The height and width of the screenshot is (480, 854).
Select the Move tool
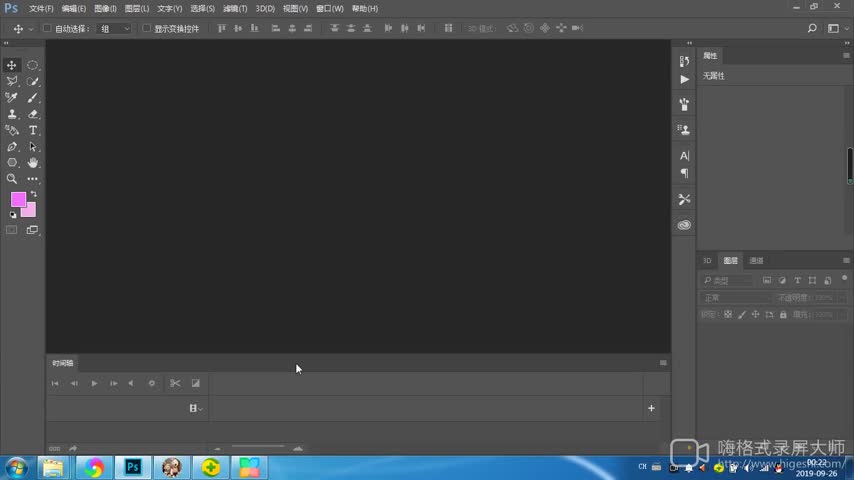pos(11,65)
